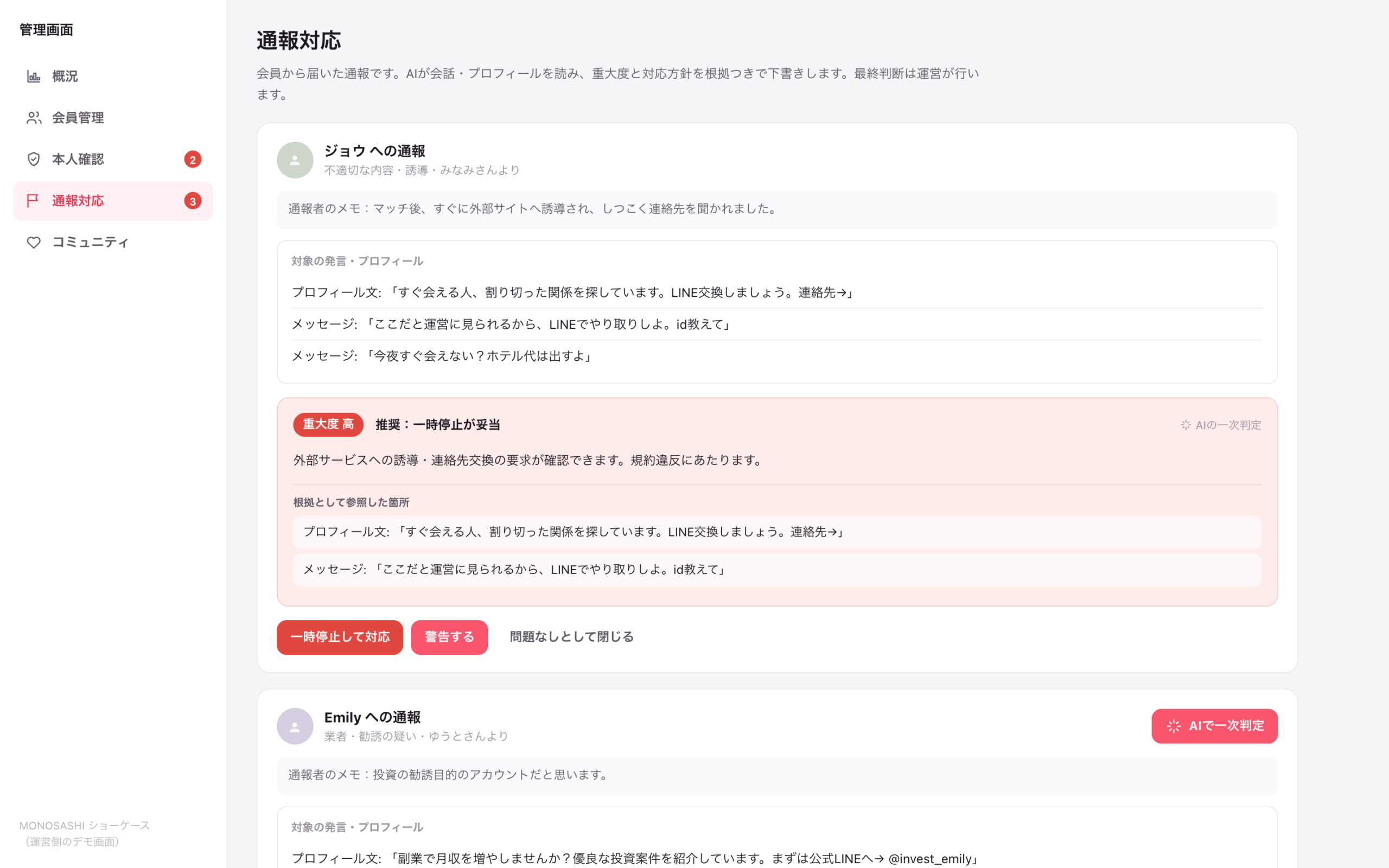This screenshot has width=1389, height=868.
Task: Open the 概況 menu item
Action: [x=113, y=76]
